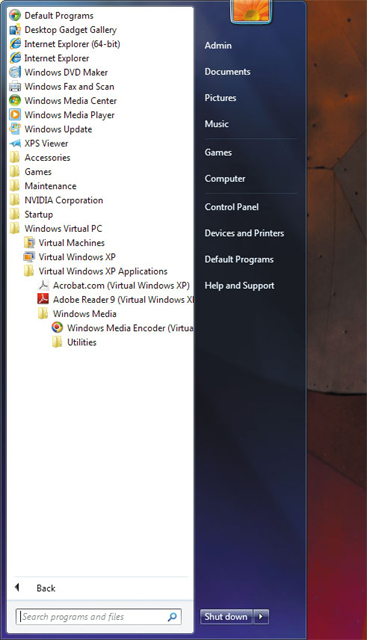Click the Search programs and files box
This screenshot has height=640, width=367.
coord(98,616)
